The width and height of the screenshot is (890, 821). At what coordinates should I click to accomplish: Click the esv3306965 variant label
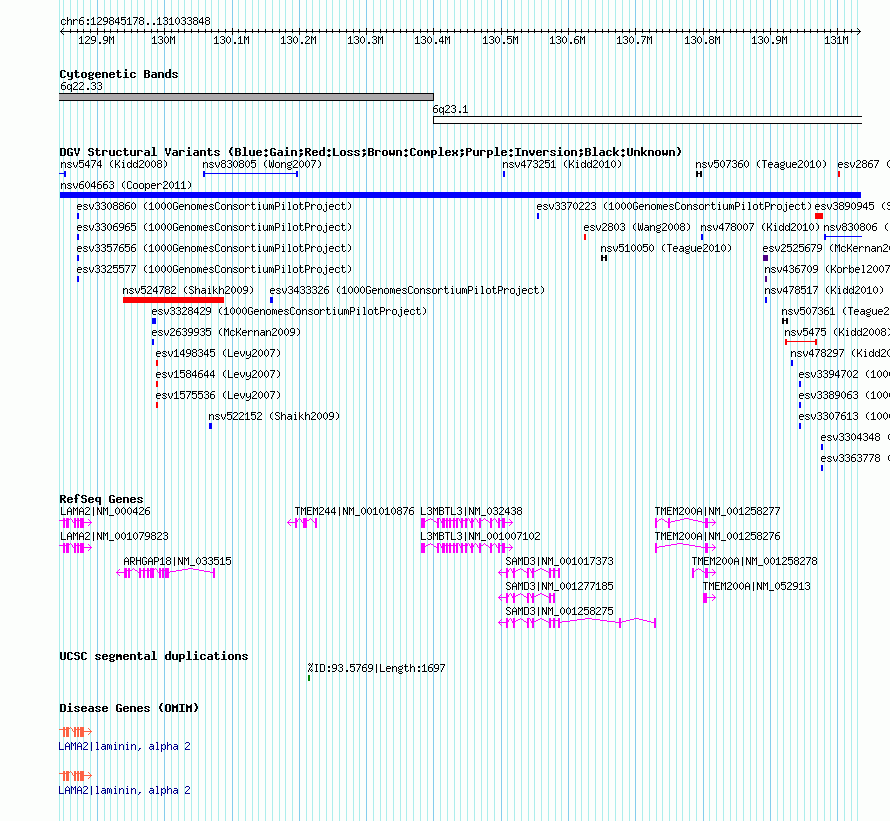(x=214, y=227)
